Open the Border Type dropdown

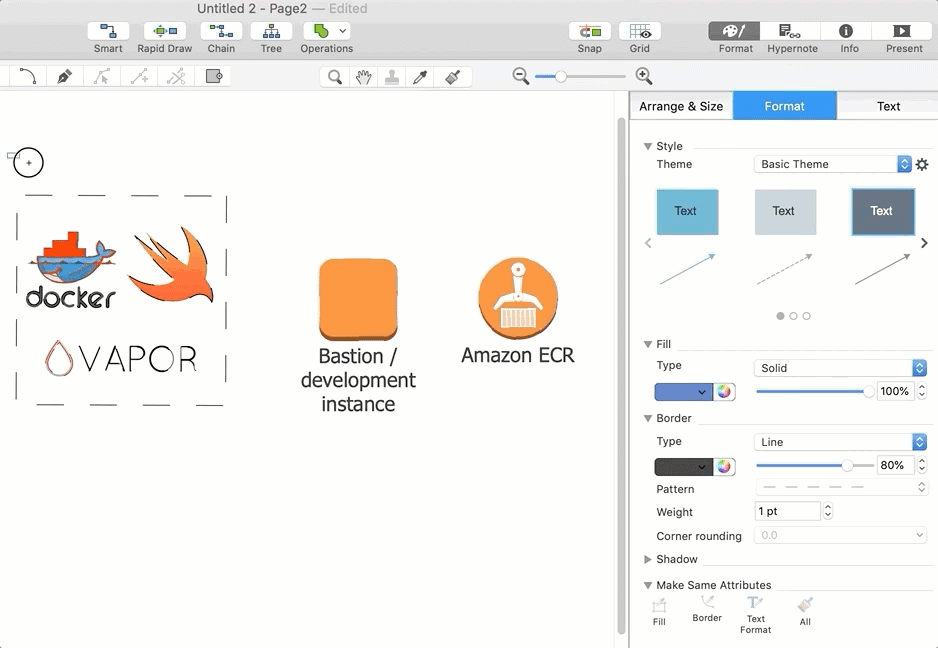click(x=840, y=442)
